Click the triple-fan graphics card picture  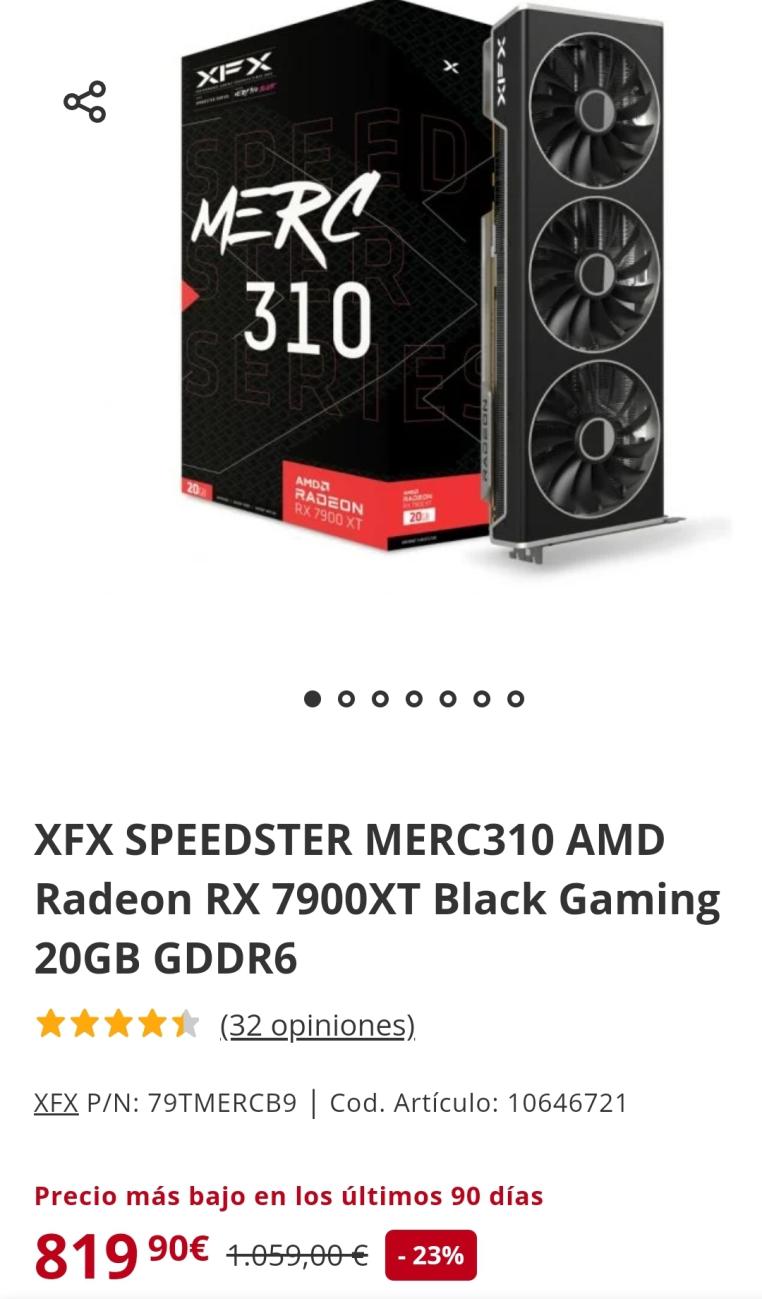coord(590,285)
